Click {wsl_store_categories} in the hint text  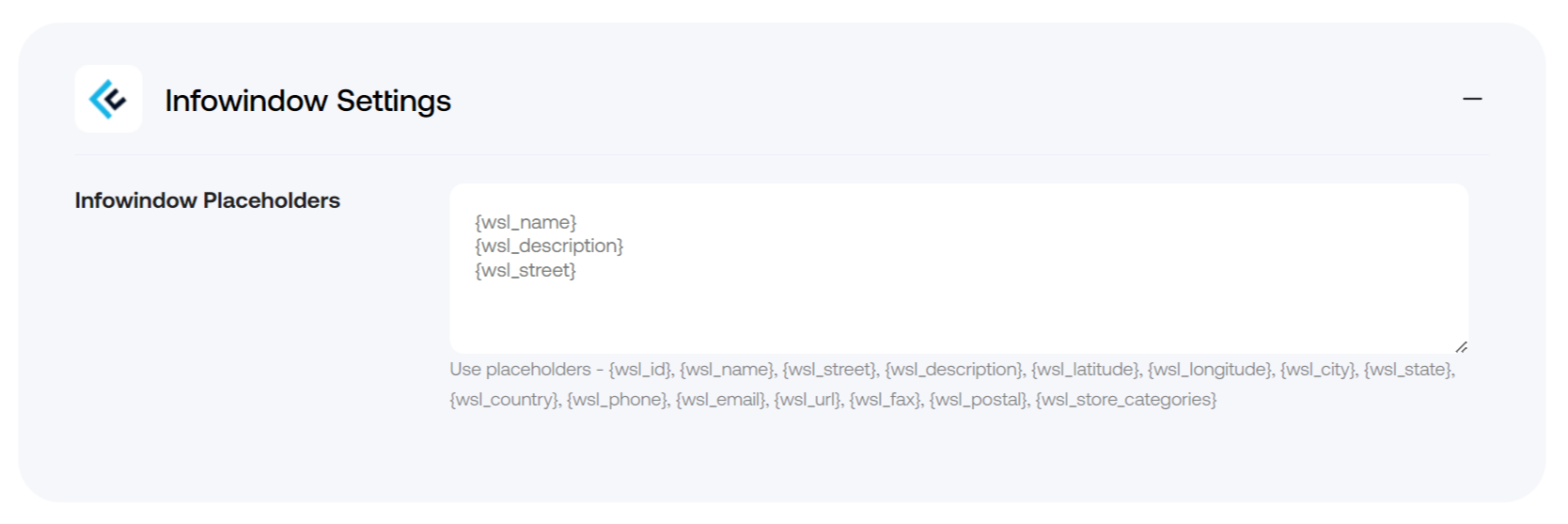tap(1126, 400)
